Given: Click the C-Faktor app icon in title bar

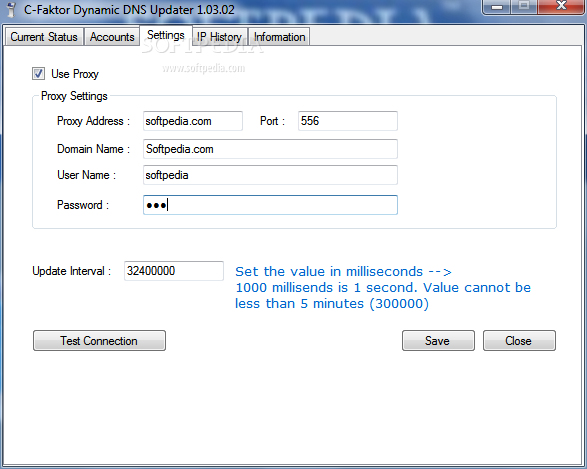Looking at the screenshot, I should point(12,9).
